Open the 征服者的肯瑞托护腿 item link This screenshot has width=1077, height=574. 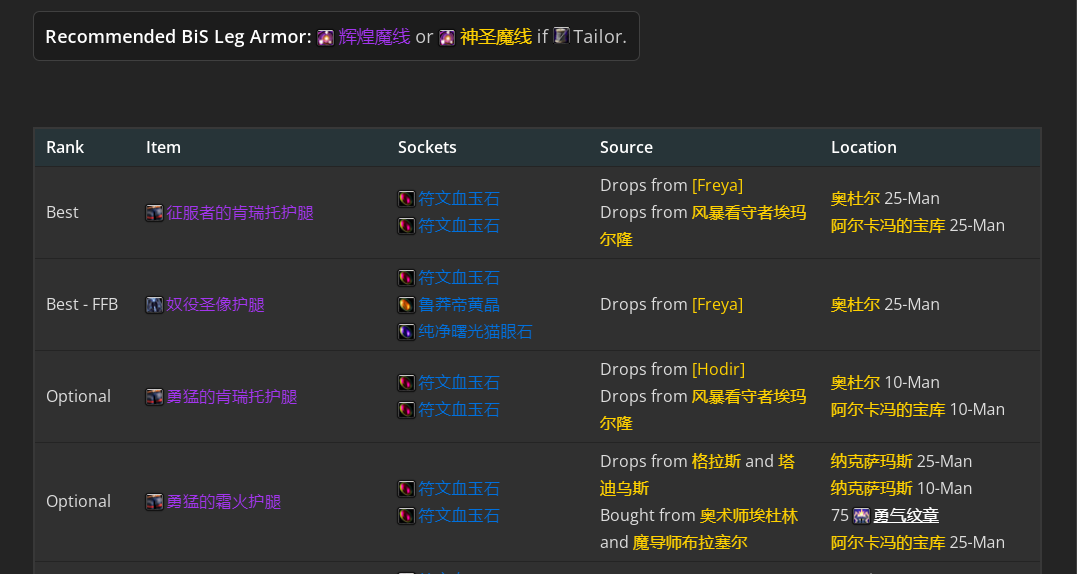click(240, 213)
